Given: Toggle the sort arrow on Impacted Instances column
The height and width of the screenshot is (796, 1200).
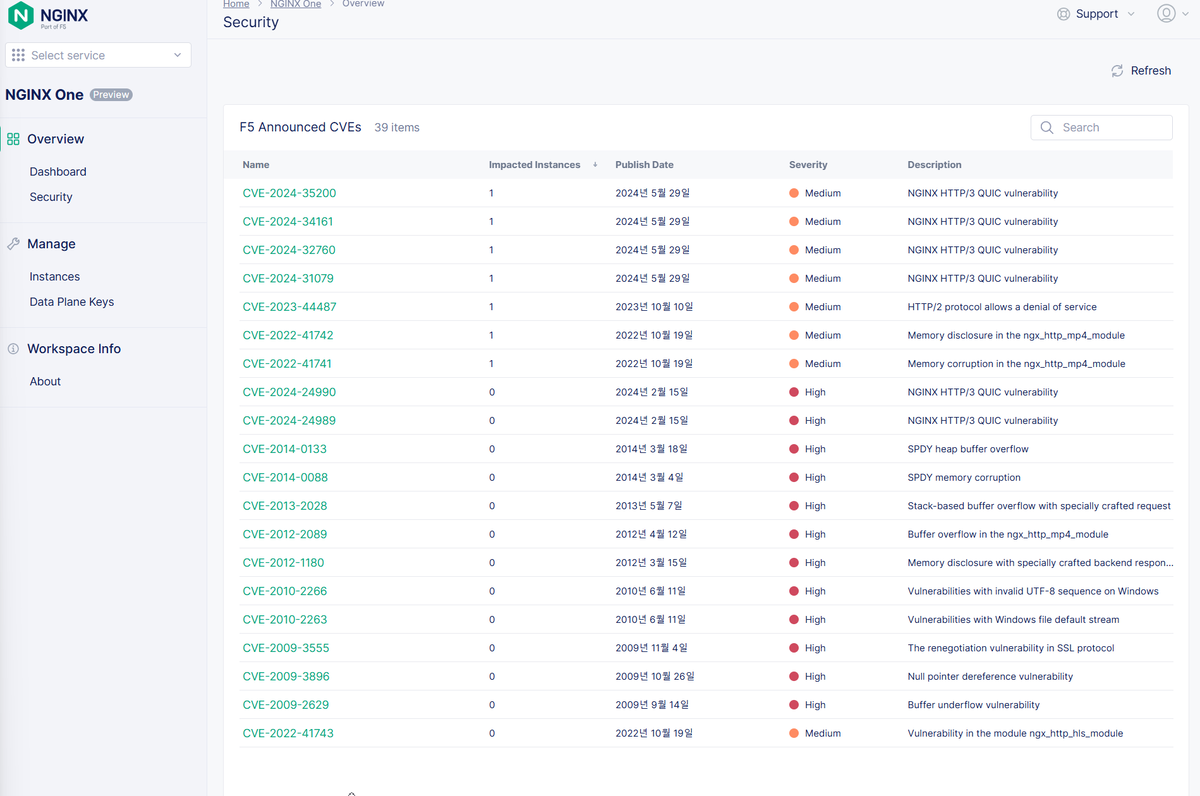Looking at the screenshot, I should point(596,165).
